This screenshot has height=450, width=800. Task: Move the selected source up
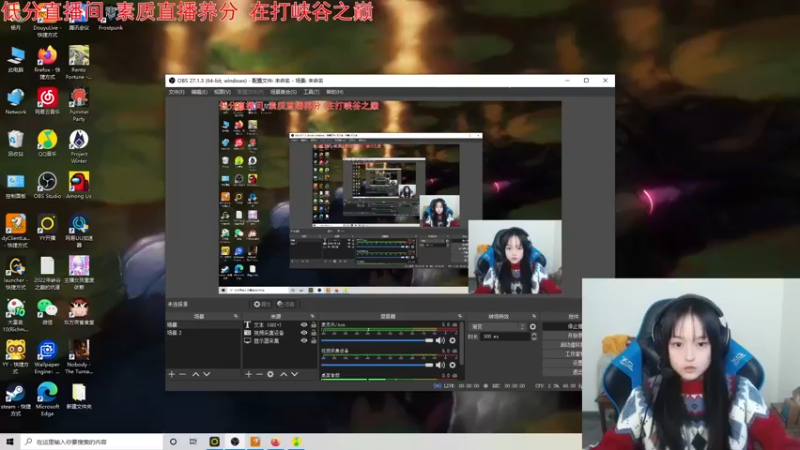pos(284,374)
